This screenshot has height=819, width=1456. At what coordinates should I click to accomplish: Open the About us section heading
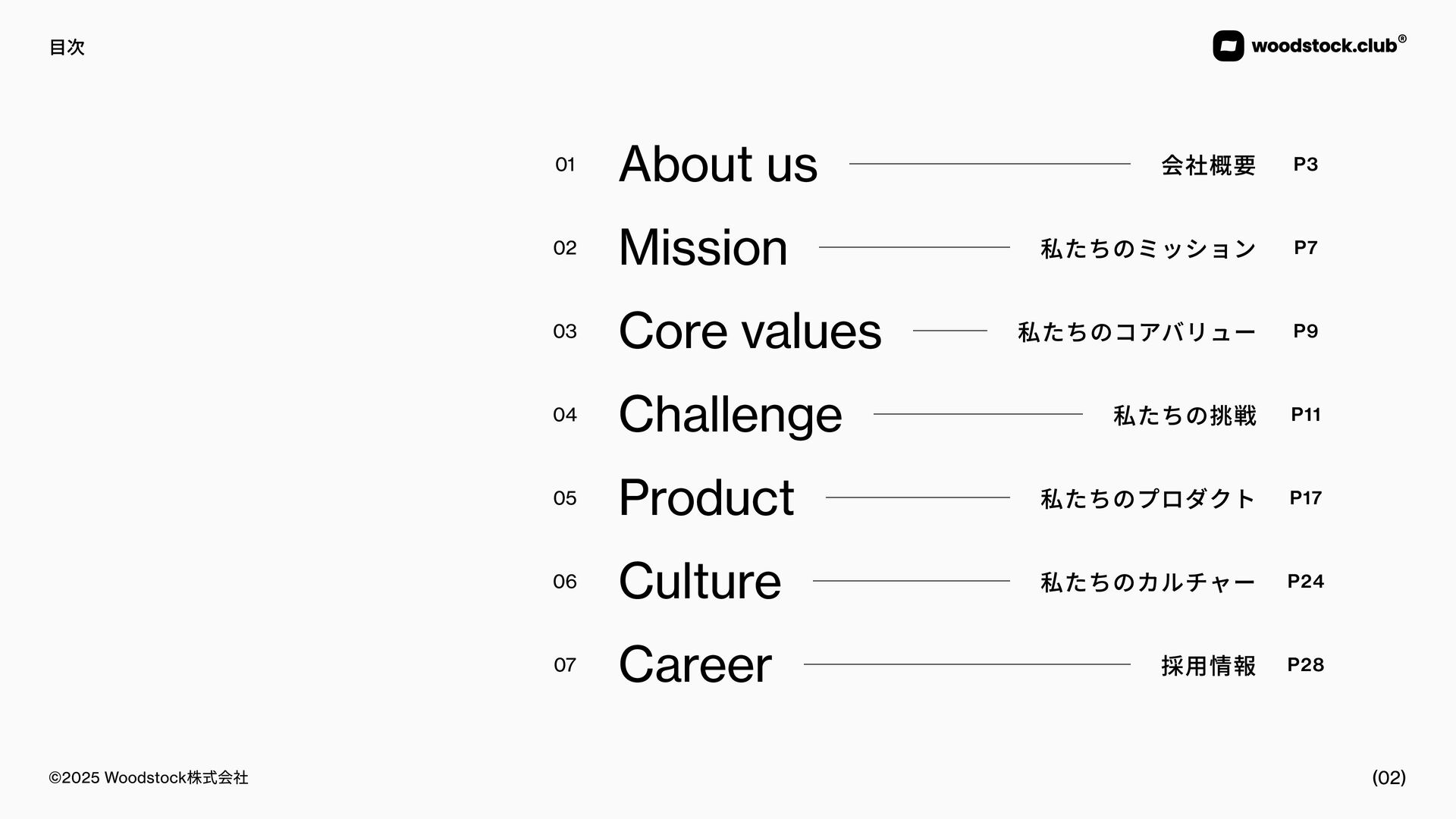pyautogui.click(x=717, y=164)
